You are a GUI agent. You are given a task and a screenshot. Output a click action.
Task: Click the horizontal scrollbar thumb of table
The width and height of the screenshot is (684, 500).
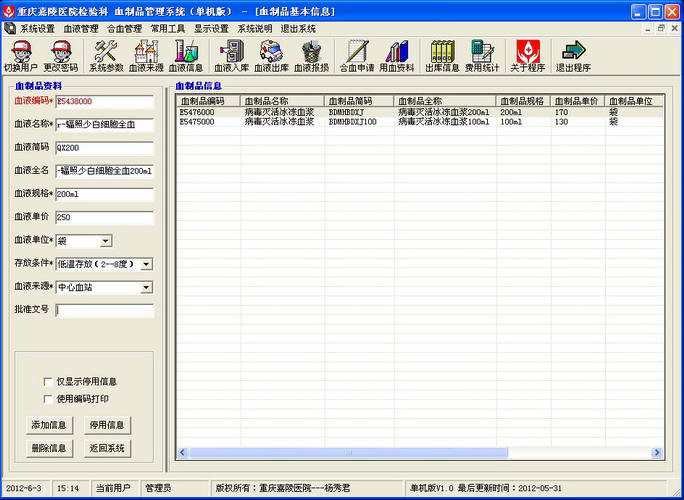349,452
